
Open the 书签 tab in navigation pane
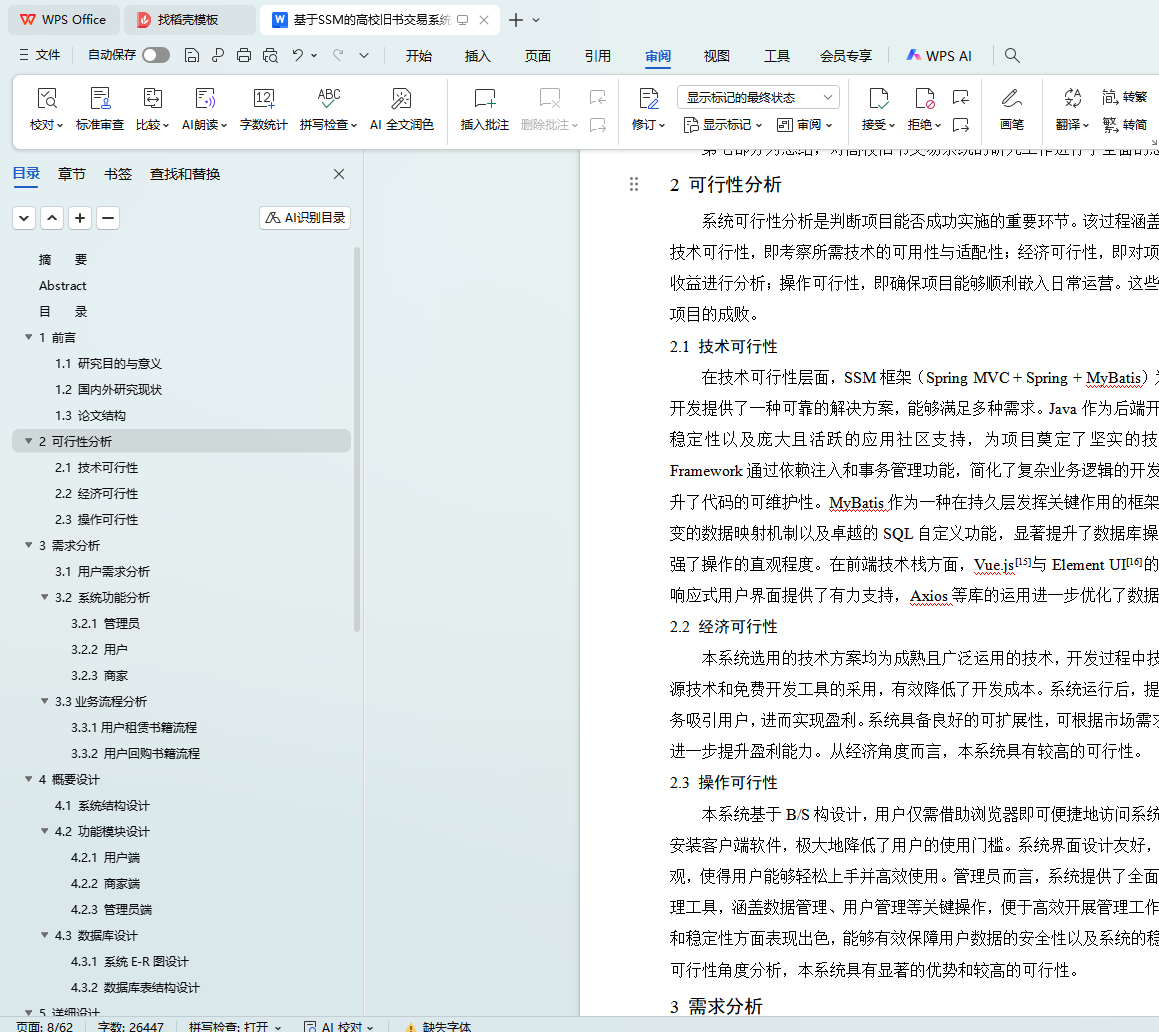[x=118, y=174]
